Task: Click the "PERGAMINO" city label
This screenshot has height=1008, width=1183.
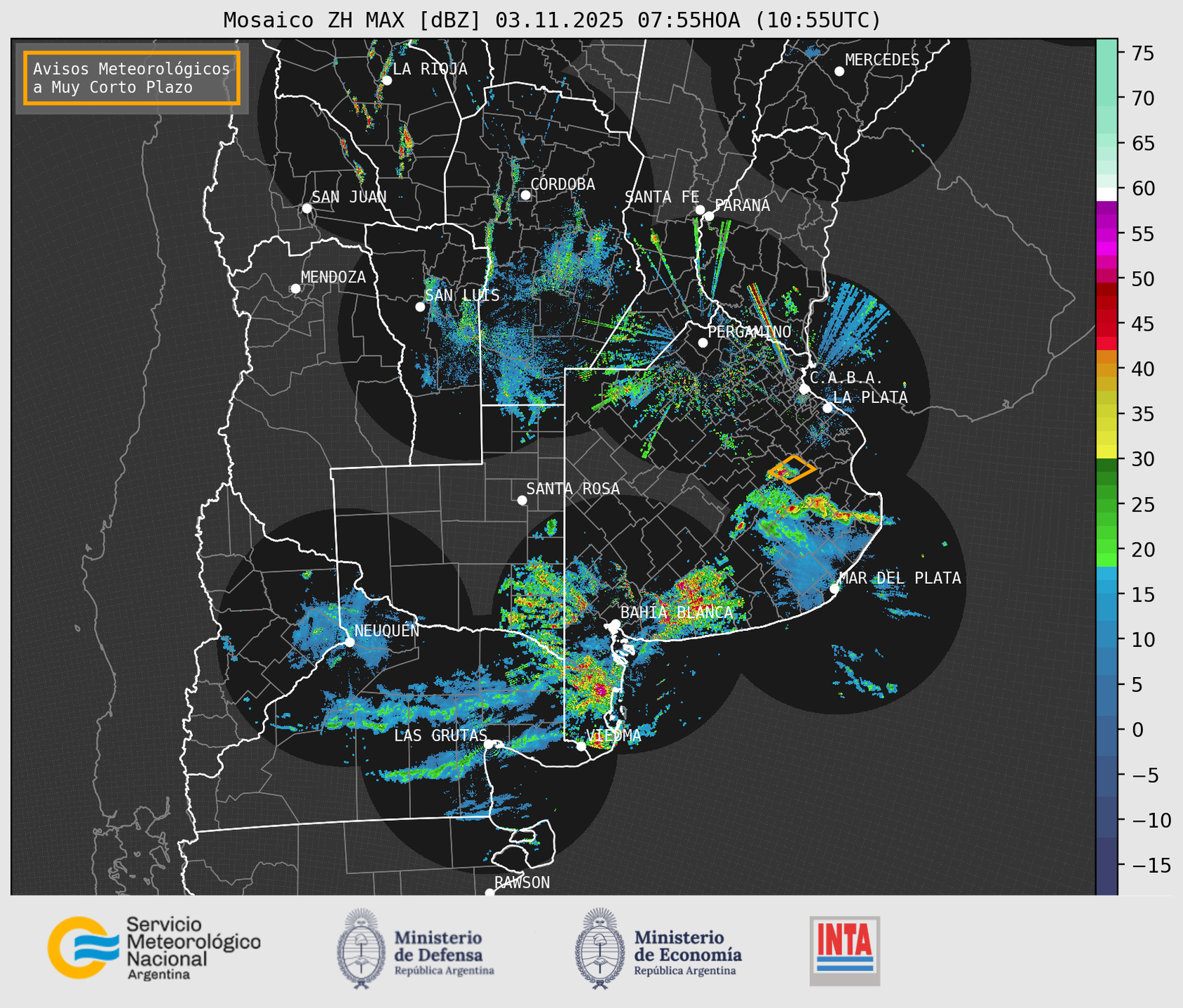Action: [x=750, y=332]
